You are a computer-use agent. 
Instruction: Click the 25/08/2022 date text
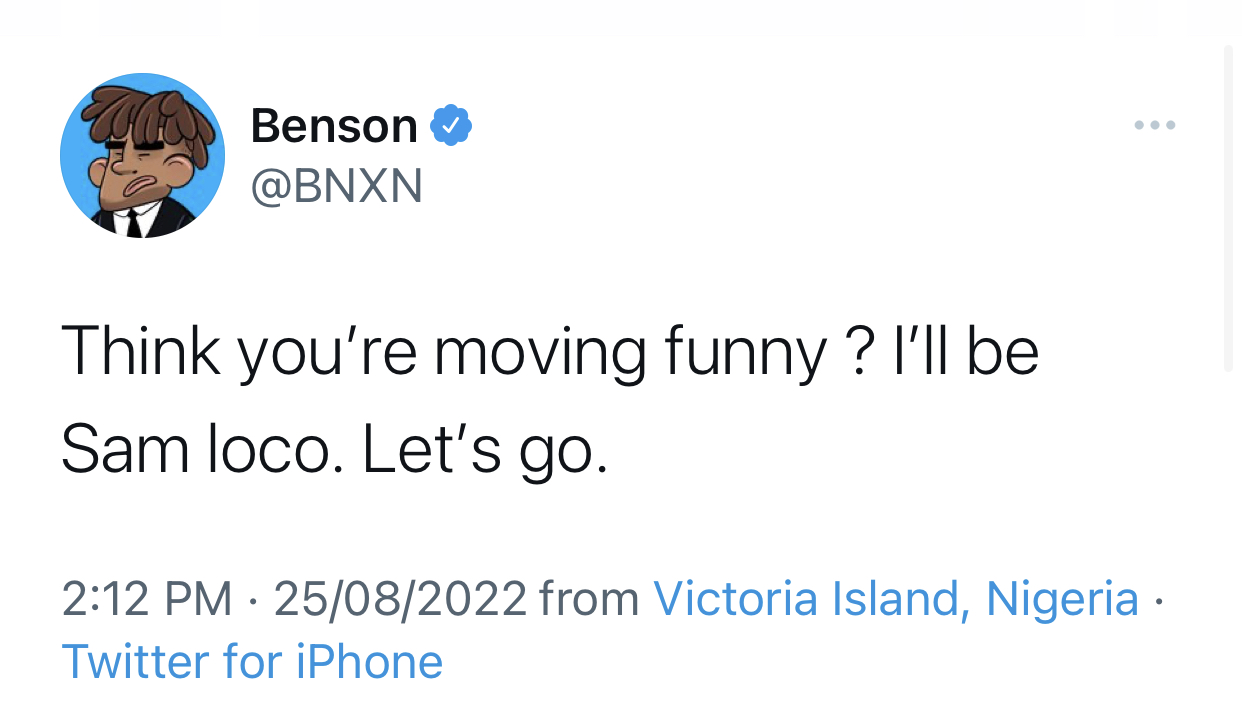tap(400, 599)
